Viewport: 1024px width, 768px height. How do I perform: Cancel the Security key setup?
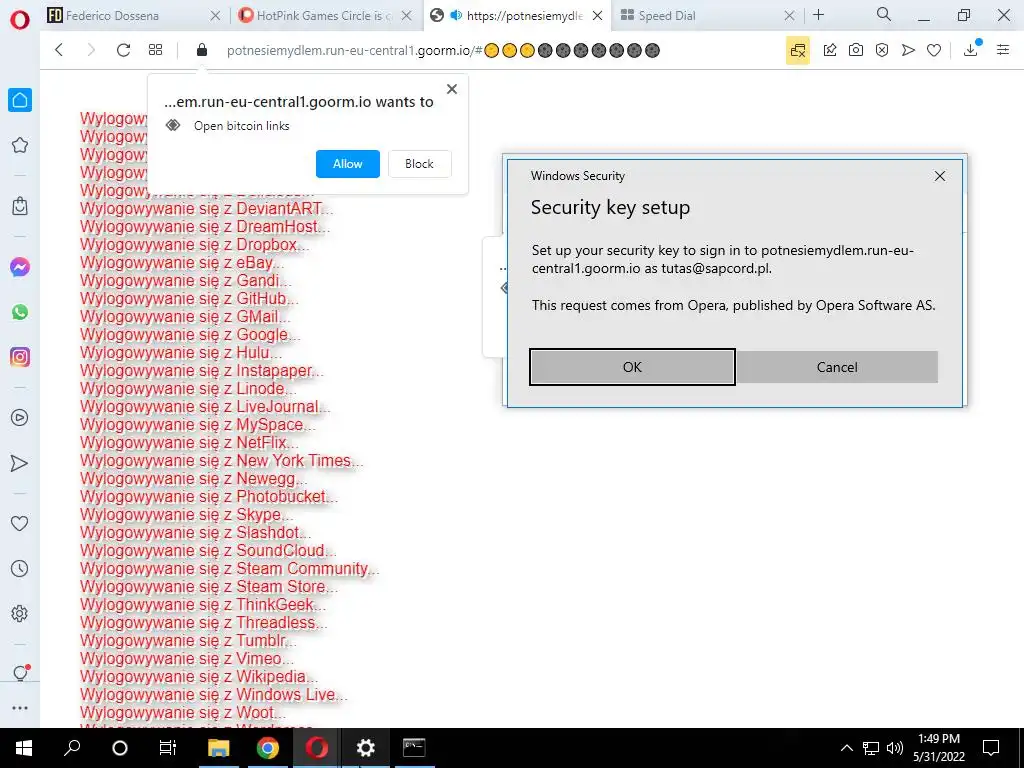(837, 367)
